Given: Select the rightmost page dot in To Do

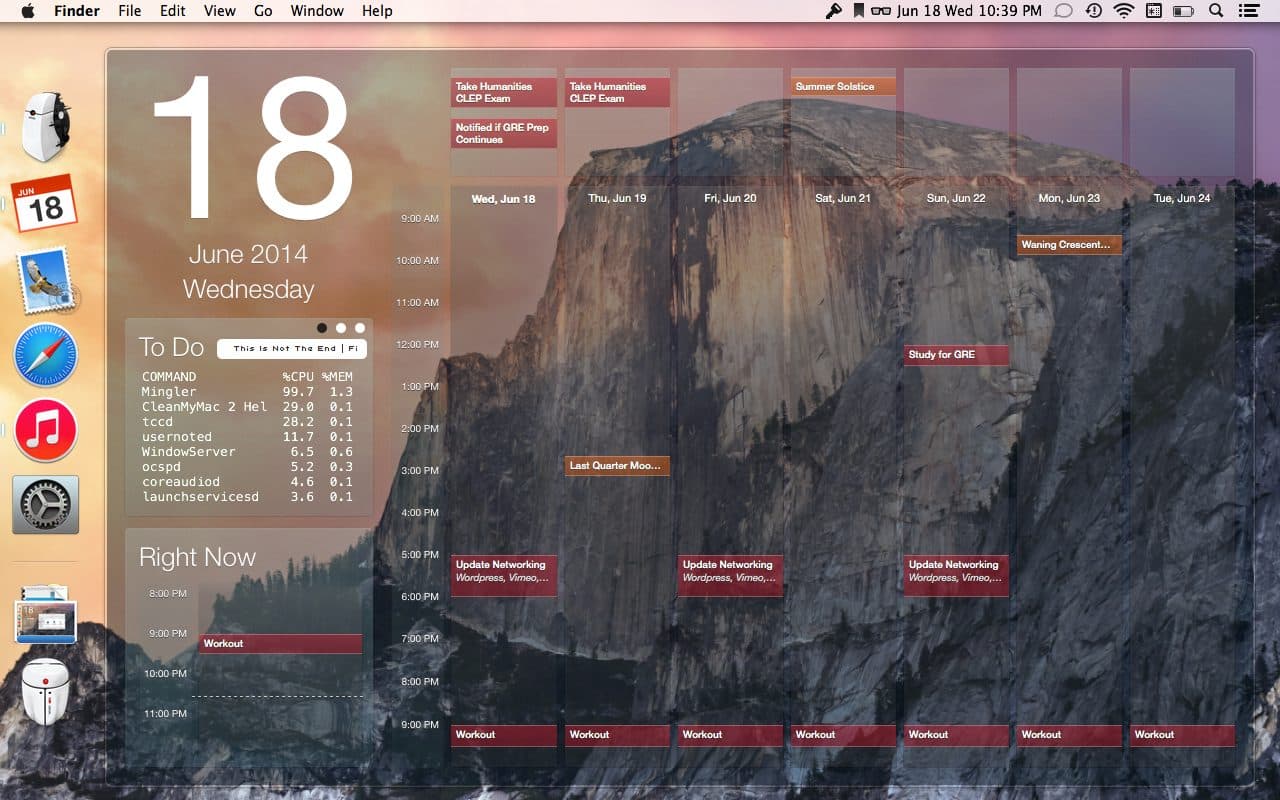Looking at the screenshot, I should (x=360, y=328).
